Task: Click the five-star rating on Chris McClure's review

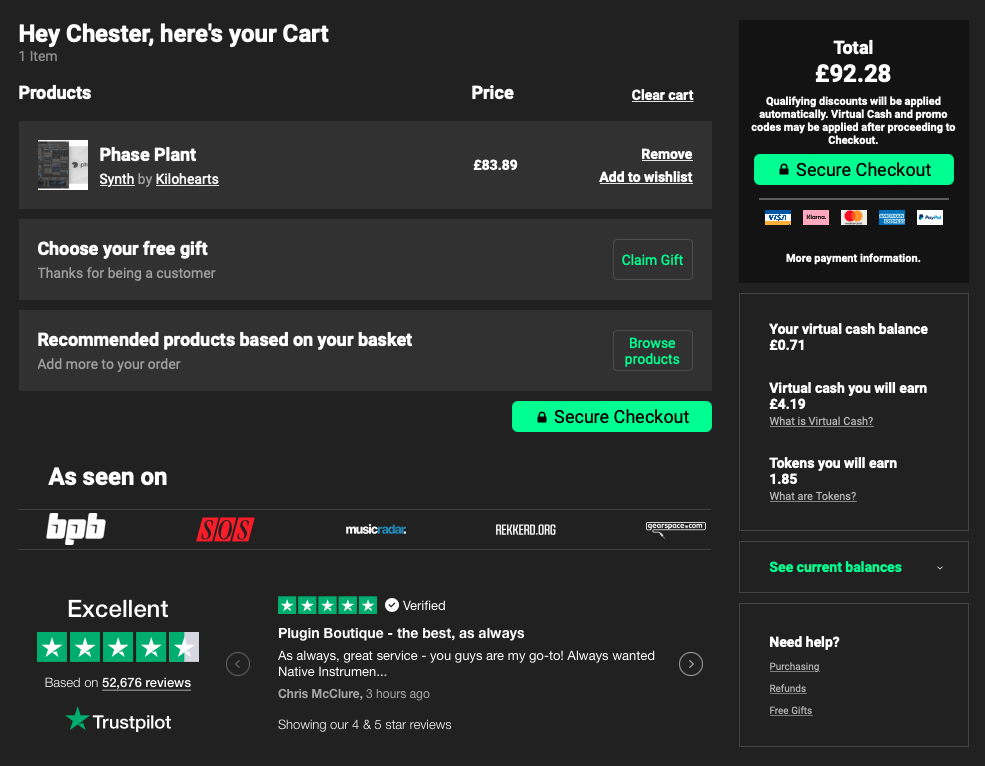Action: coord(327,605)
